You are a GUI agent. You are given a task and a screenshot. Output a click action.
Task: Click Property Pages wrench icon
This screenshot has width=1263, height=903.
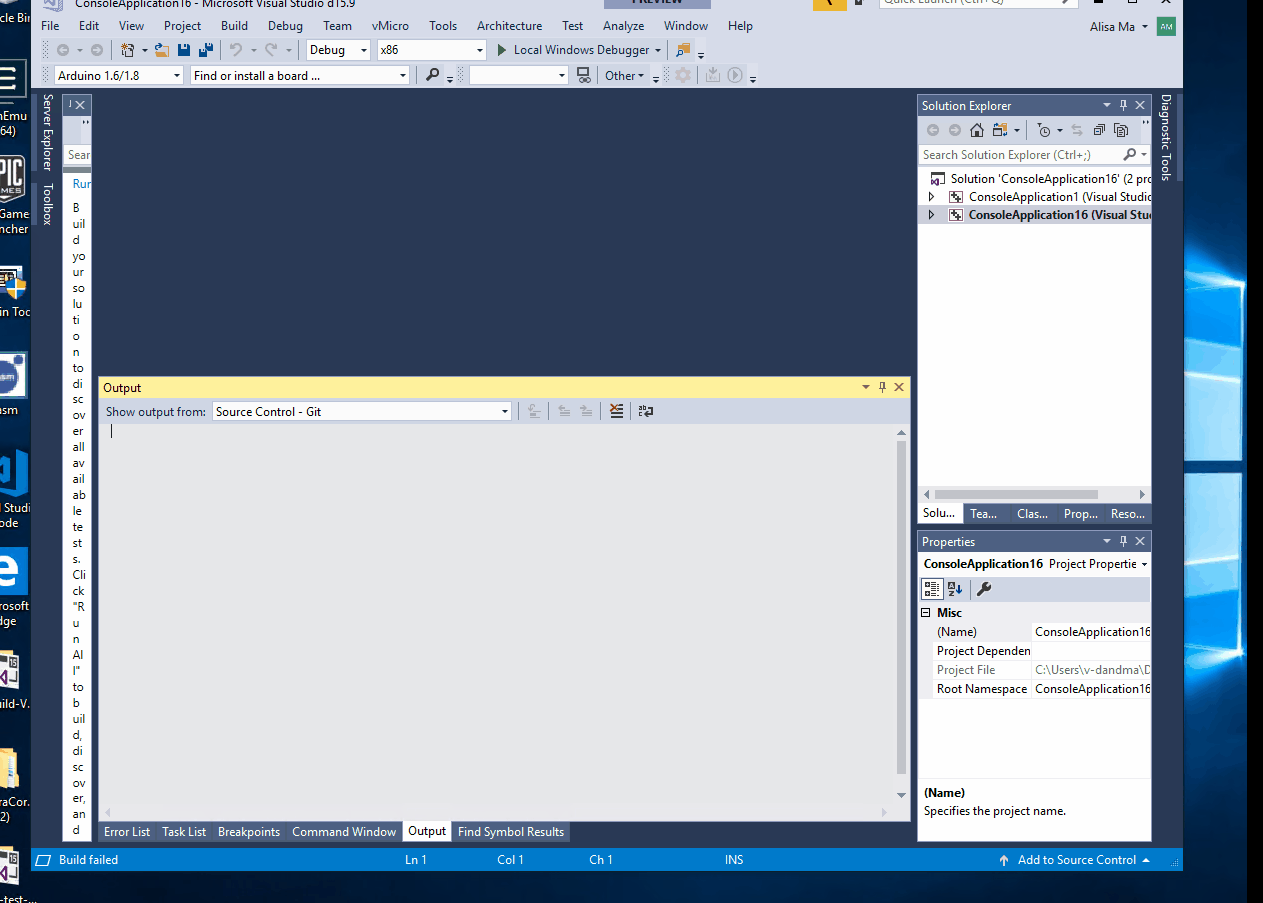click(x=984, y=589)
